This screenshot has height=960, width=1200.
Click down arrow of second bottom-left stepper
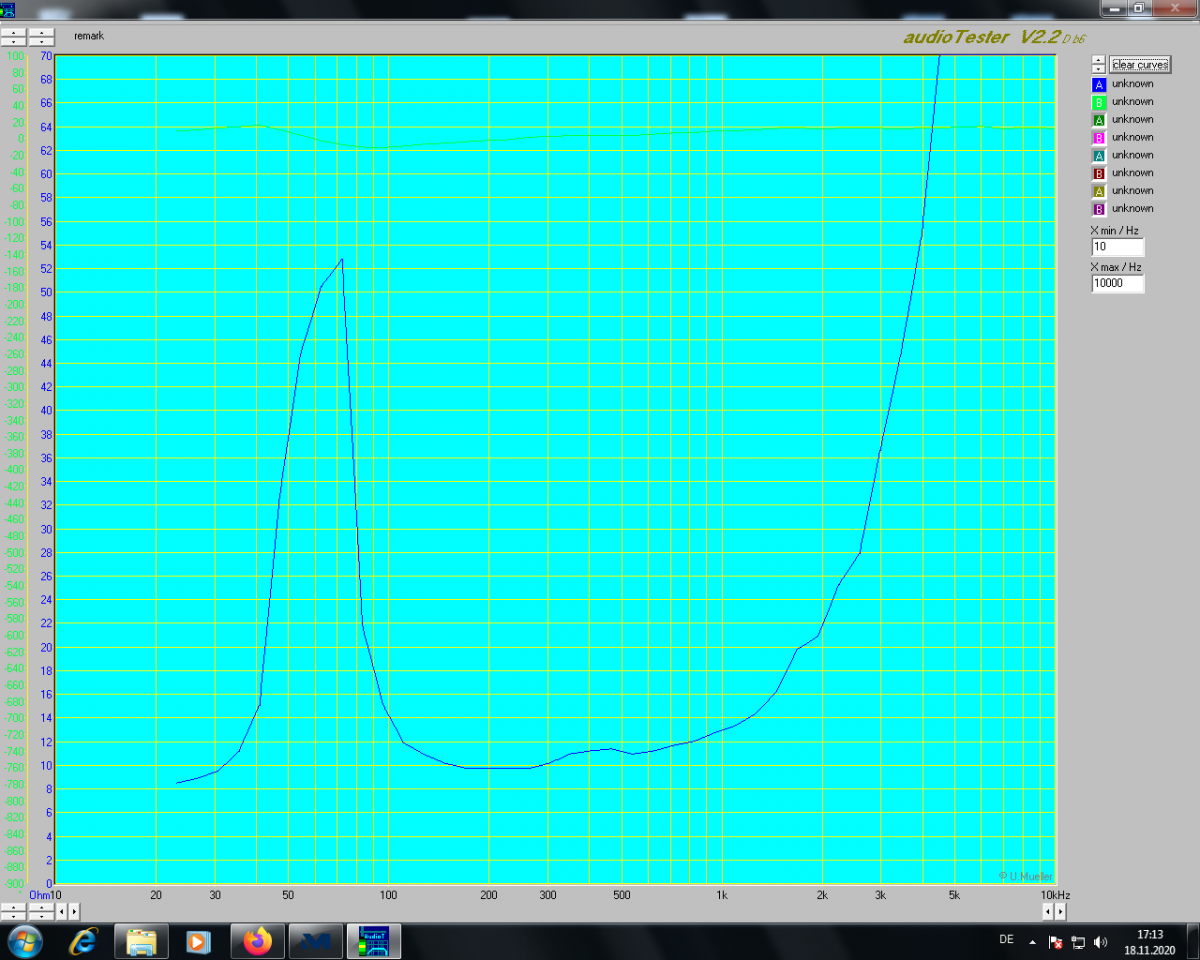41,916
